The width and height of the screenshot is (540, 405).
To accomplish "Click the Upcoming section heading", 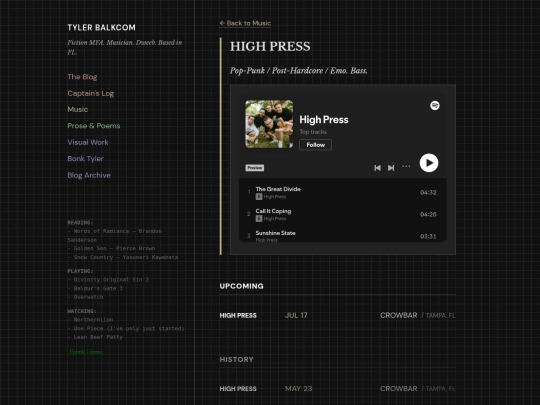I will (241, 286).
